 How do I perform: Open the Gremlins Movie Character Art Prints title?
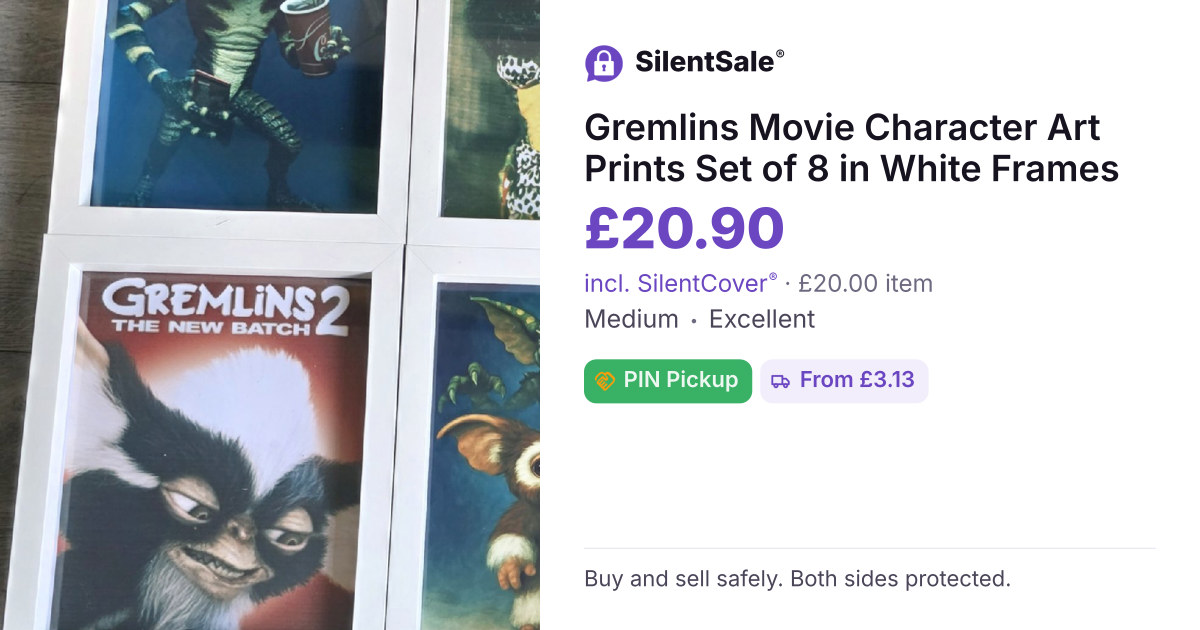851,148
